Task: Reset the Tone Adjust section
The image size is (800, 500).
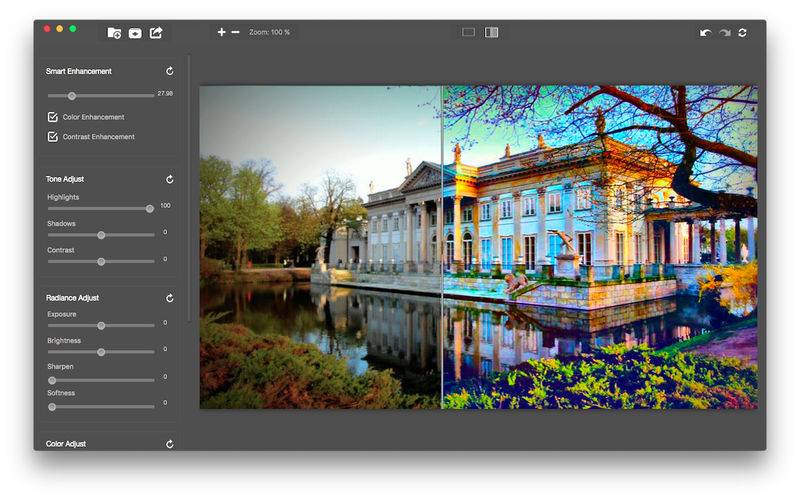Action: pos(170,179)
